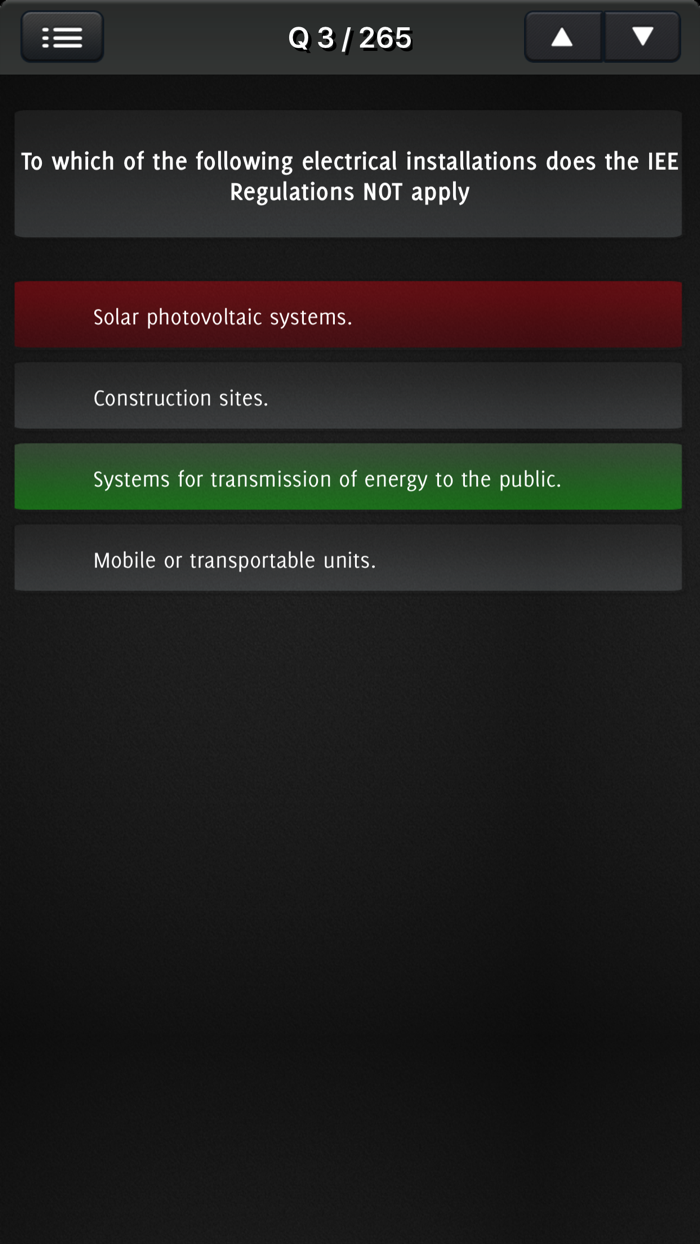The width and height of the screenshot is (700, 1244).
Task: Select answer Construction sites
Action: [348, 396]
